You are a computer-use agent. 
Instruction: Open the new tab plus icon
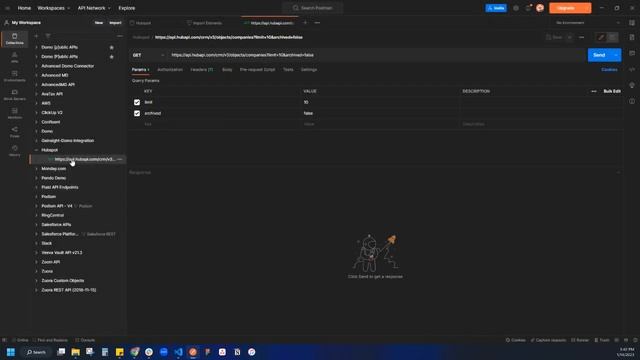[305, 23]
